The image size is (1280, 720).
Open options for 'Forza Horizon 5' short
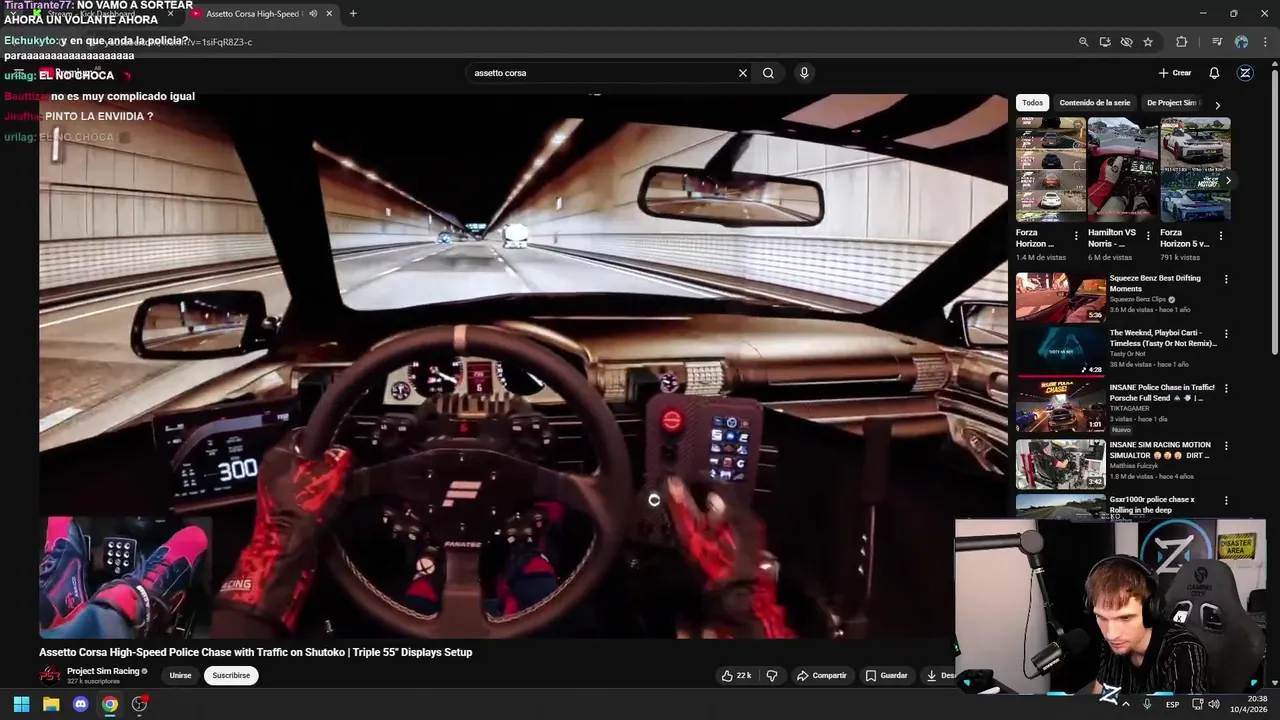[1221, 236]
